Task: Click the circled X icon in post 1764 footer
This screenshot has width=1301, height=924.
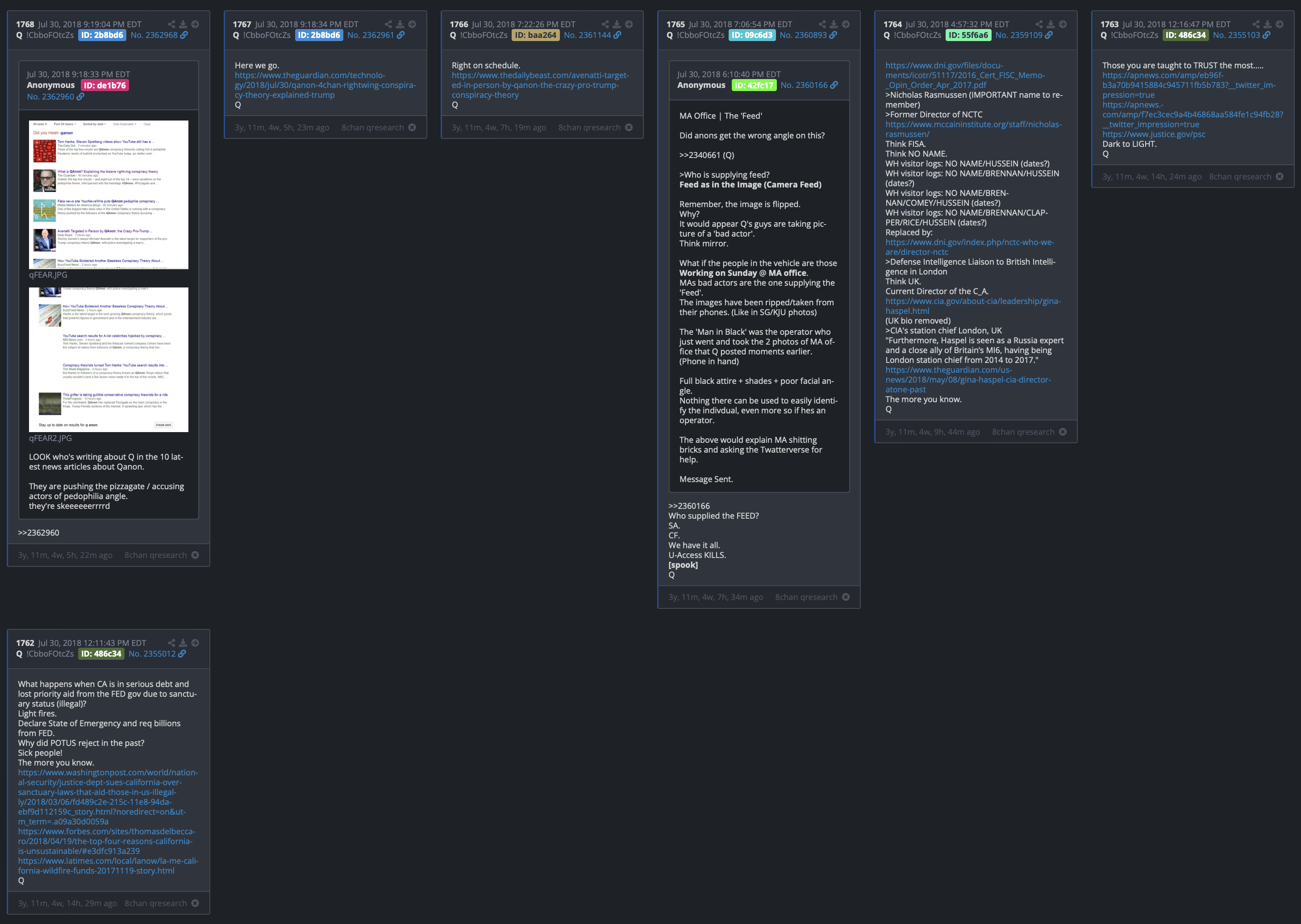Action: (1063, 432)
